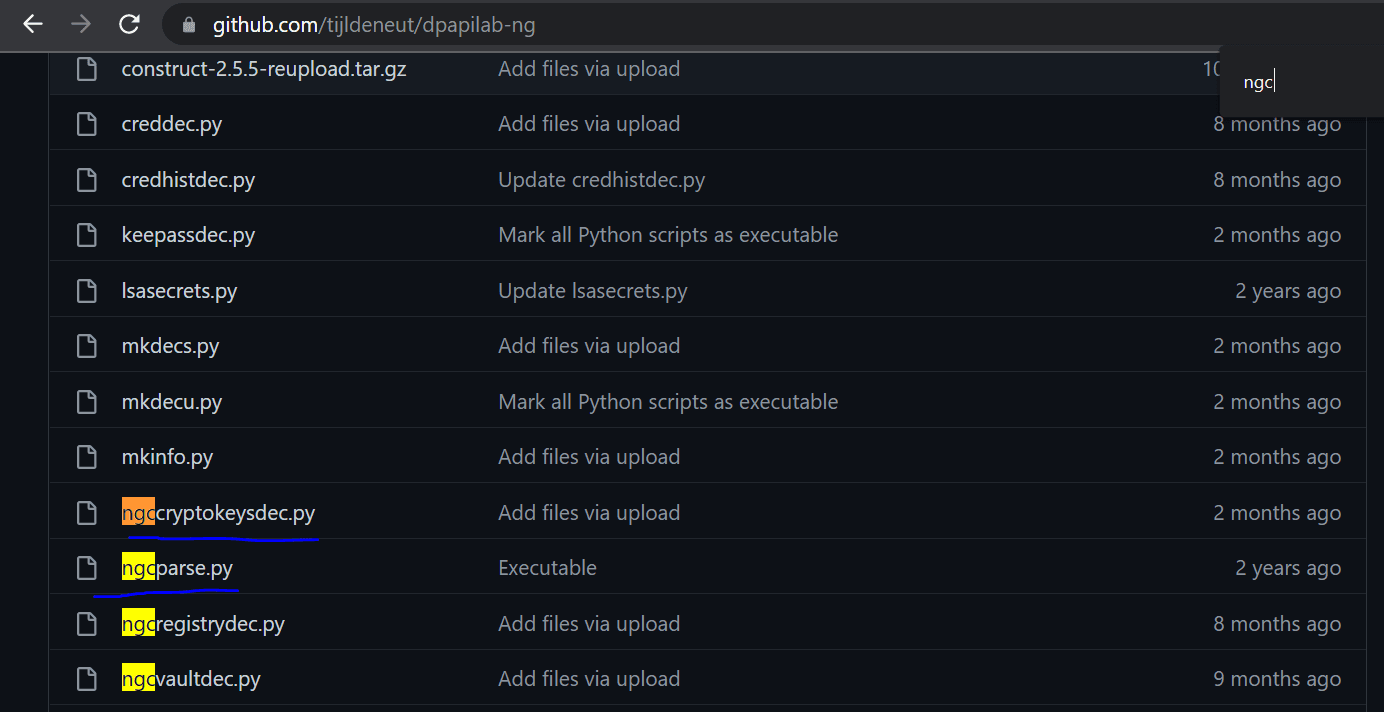Click the file icon beside ngcvaultdec.py
Viewport: 1384px width, 712px height.
(x=86, y=678)
